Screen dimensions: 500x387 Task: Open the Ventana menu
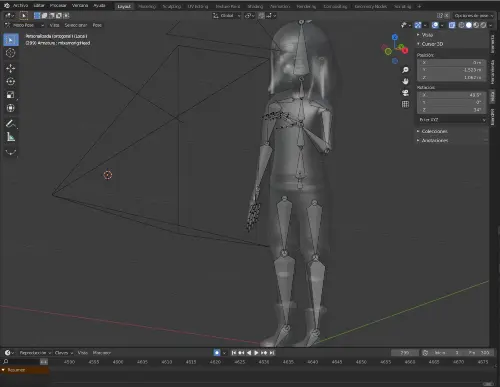[x=80, y=6]
